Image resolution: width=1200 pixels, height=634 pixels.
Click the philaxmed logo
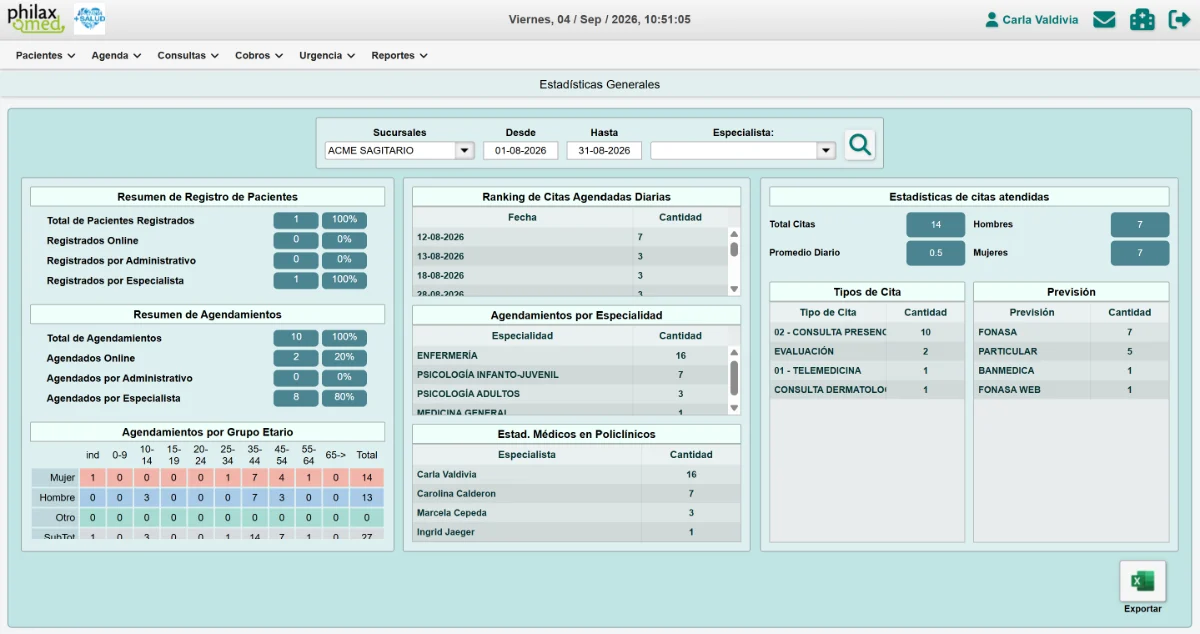36,19
